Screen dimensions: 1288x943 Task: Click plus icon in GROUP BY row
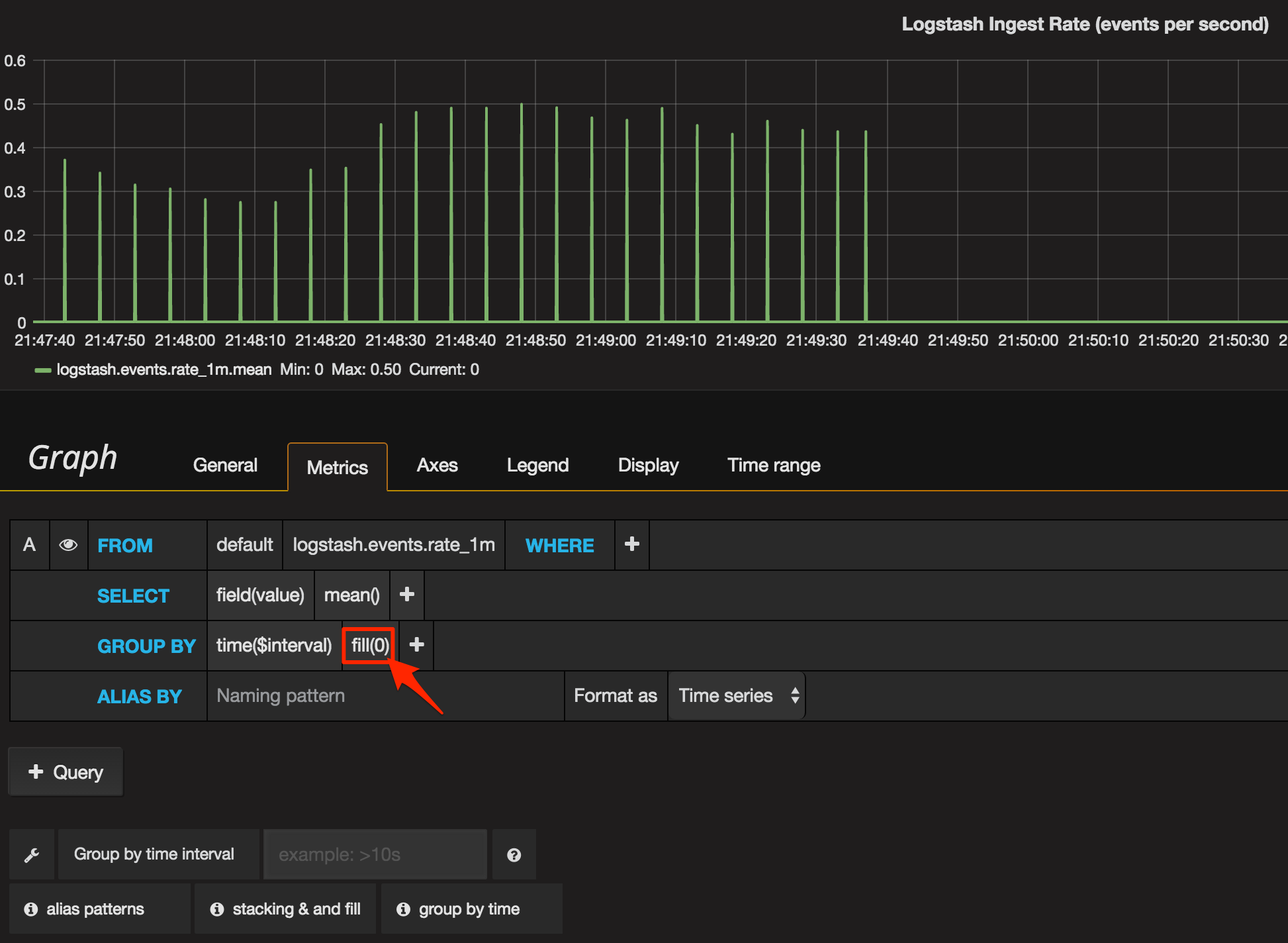[416, 645]
